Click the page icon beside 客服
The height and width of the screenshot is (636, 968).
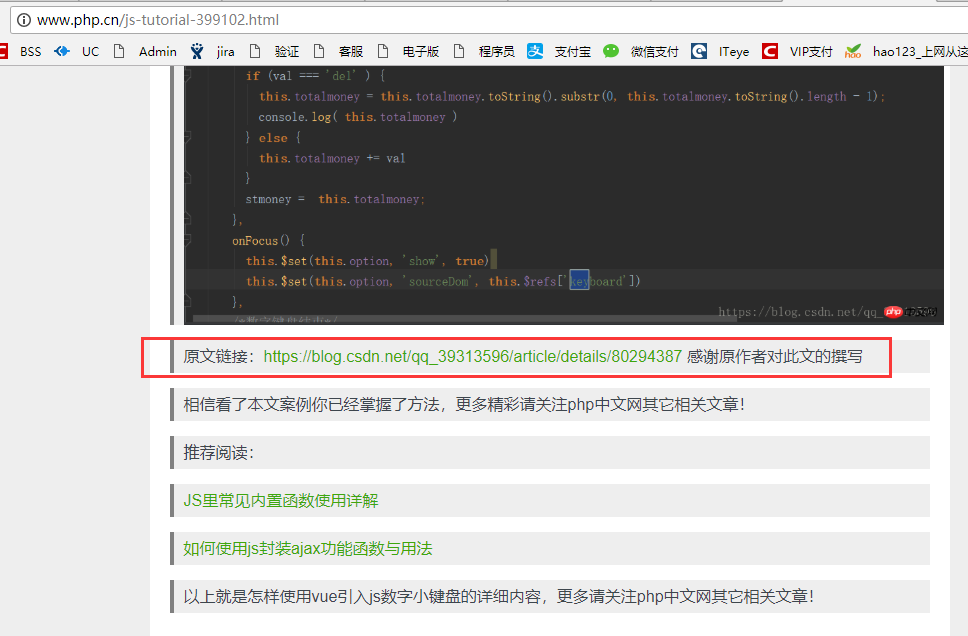[x=319, y=51]
